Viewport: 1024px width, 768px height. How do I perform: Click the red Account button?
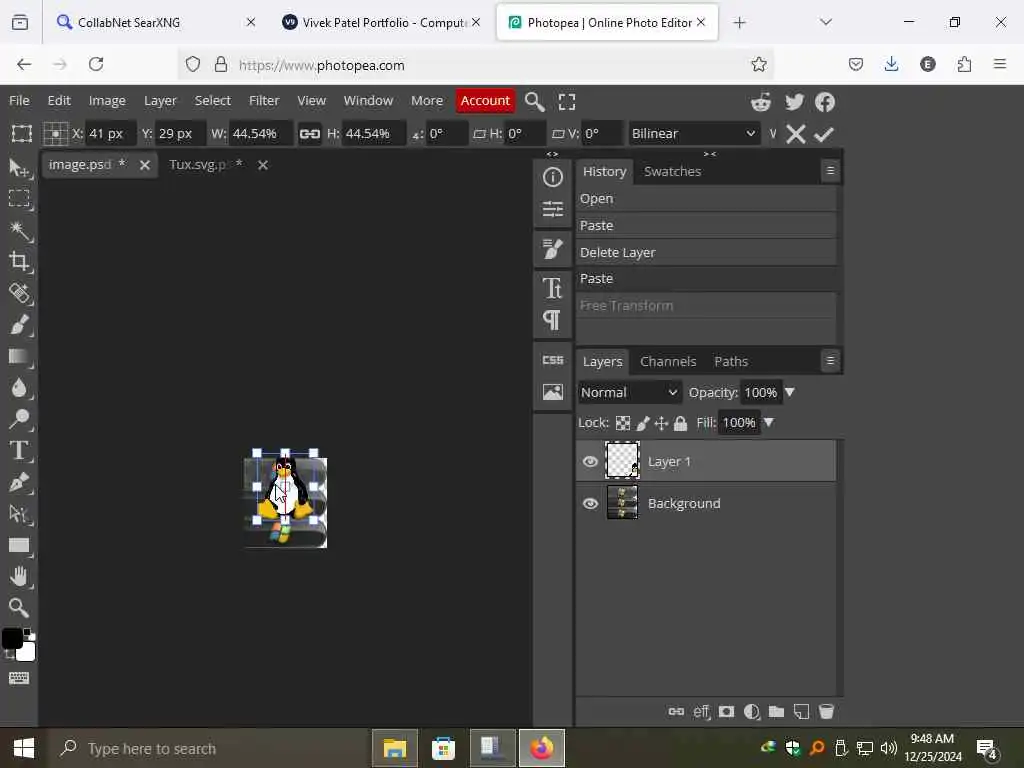[485, 101]
